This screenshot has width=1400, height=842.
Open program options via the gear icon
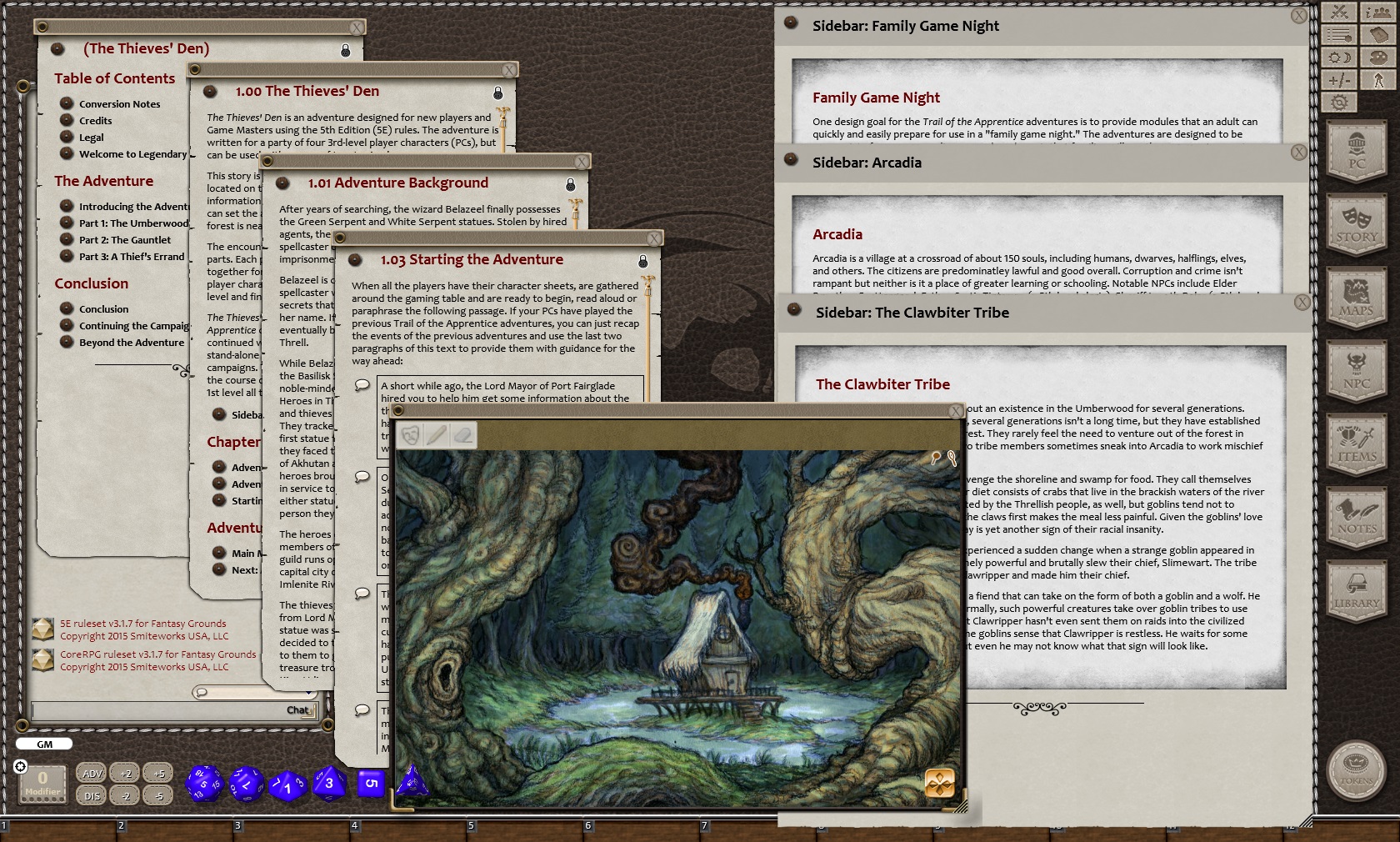1340,102
